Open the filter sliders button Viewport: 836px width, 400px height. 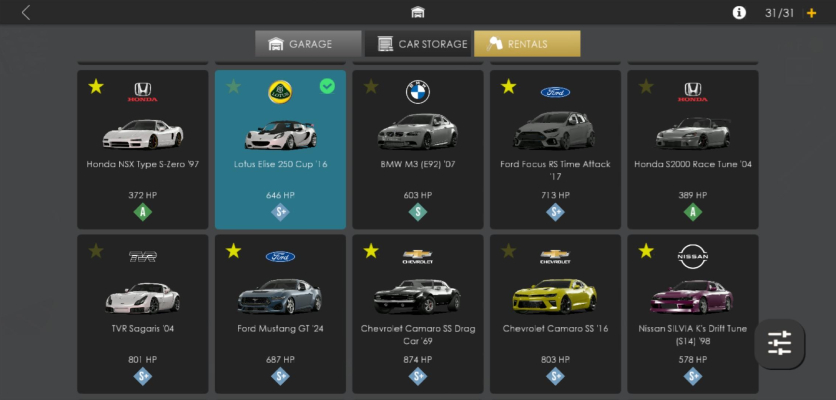(x=779, y=343)
